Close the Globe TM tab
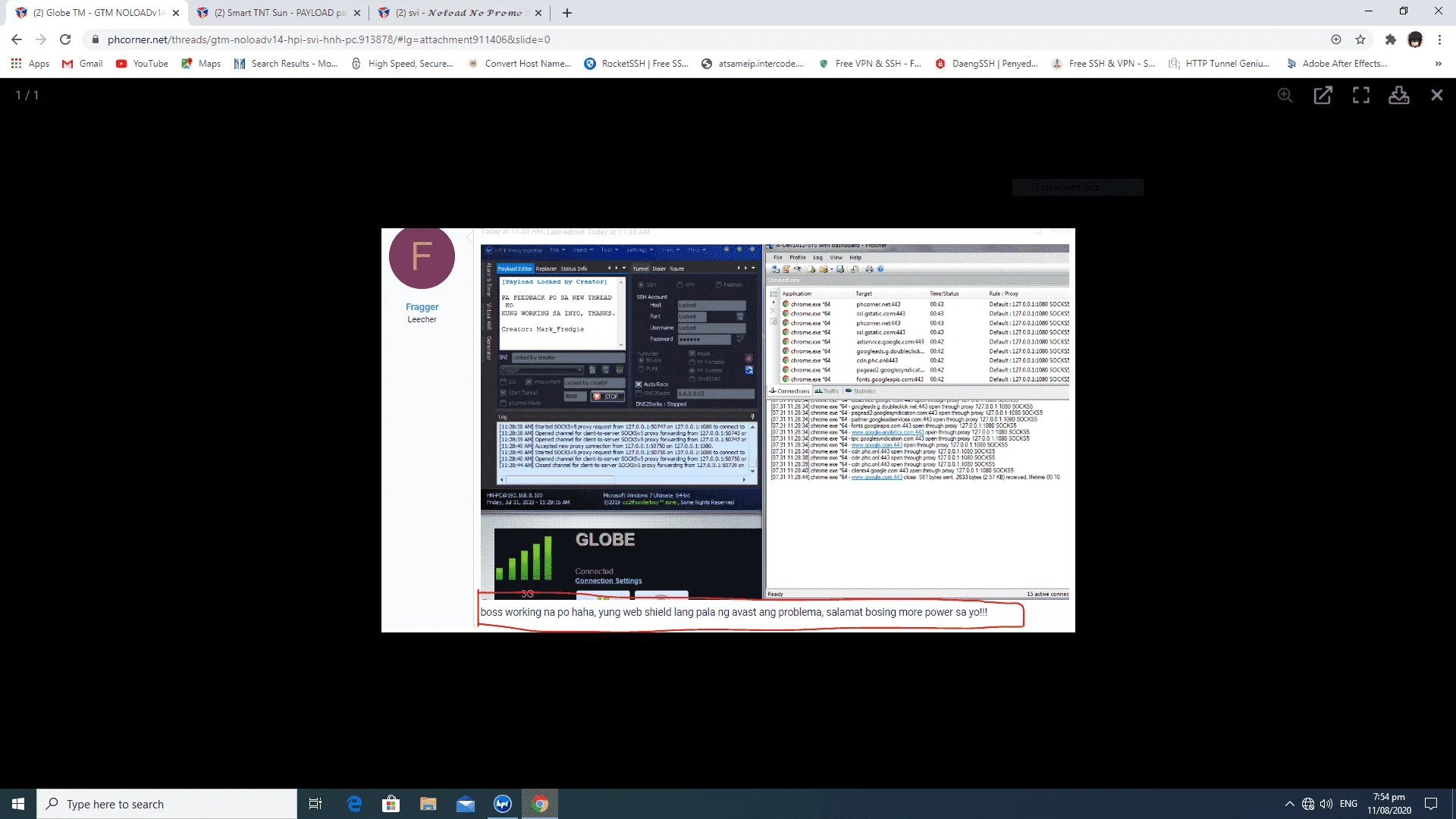This screenshot has height=819, width=1456. coord(176,13)
